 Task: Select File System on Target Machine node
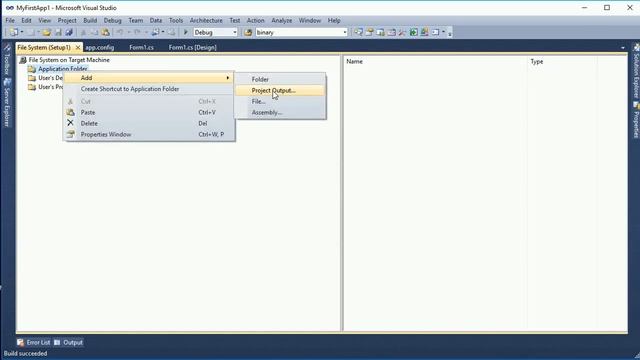click(69, 60)
